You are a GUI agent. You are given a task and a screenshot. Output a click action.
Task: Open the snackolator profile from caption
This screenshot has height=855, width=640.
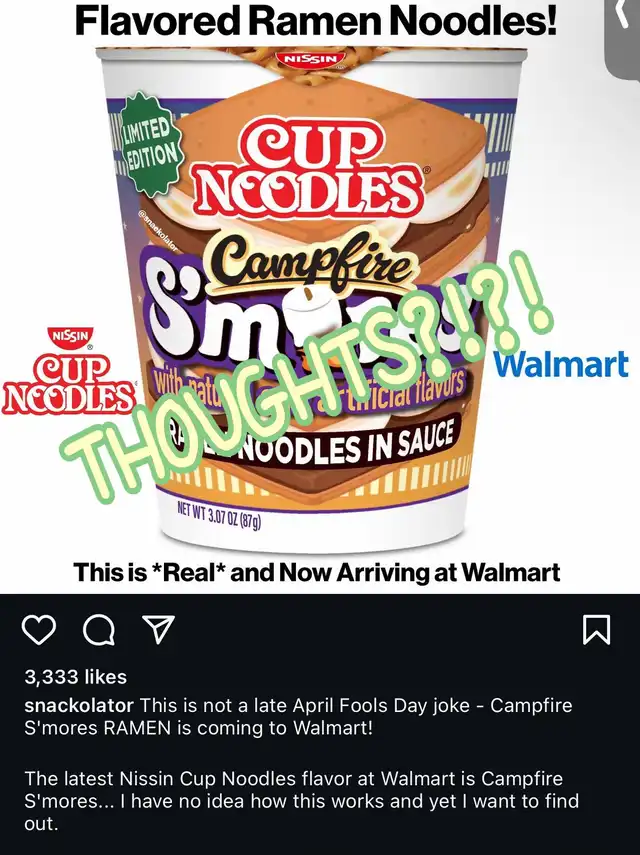click(79, 705)
